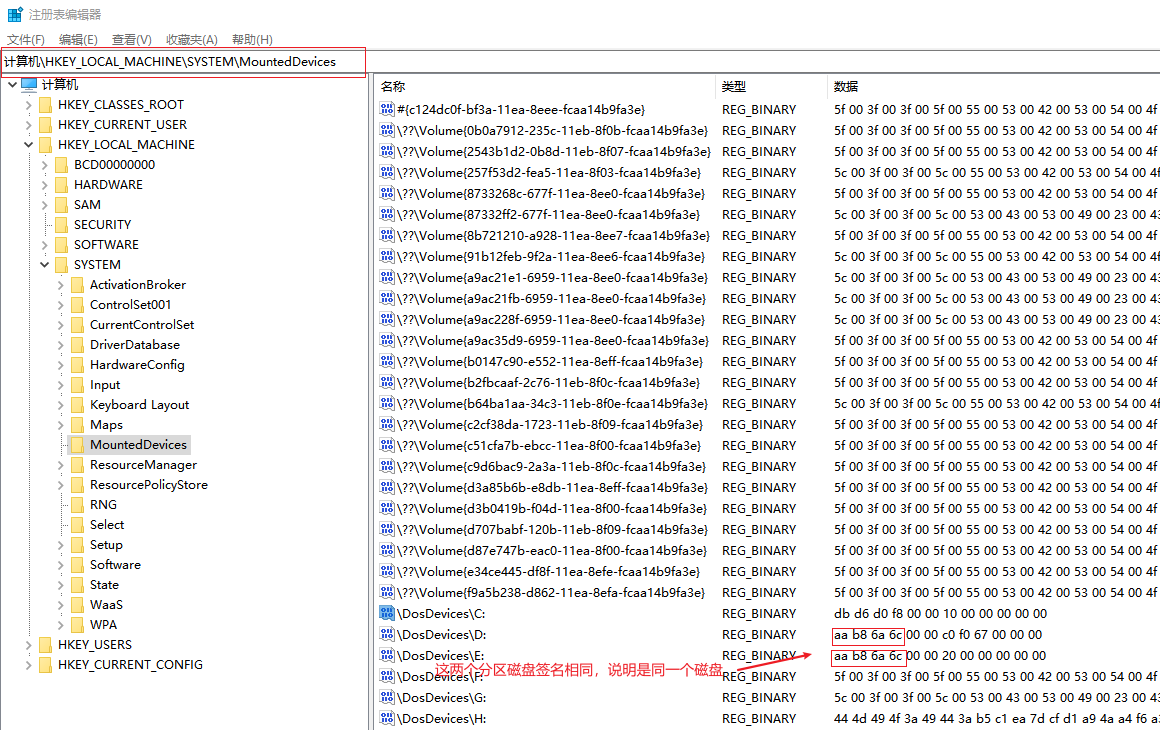Open the 编辑 (Edit) menu
The height and width of the screenshot is (730, 1160).
pyautogui.click(x=77, y=39)
